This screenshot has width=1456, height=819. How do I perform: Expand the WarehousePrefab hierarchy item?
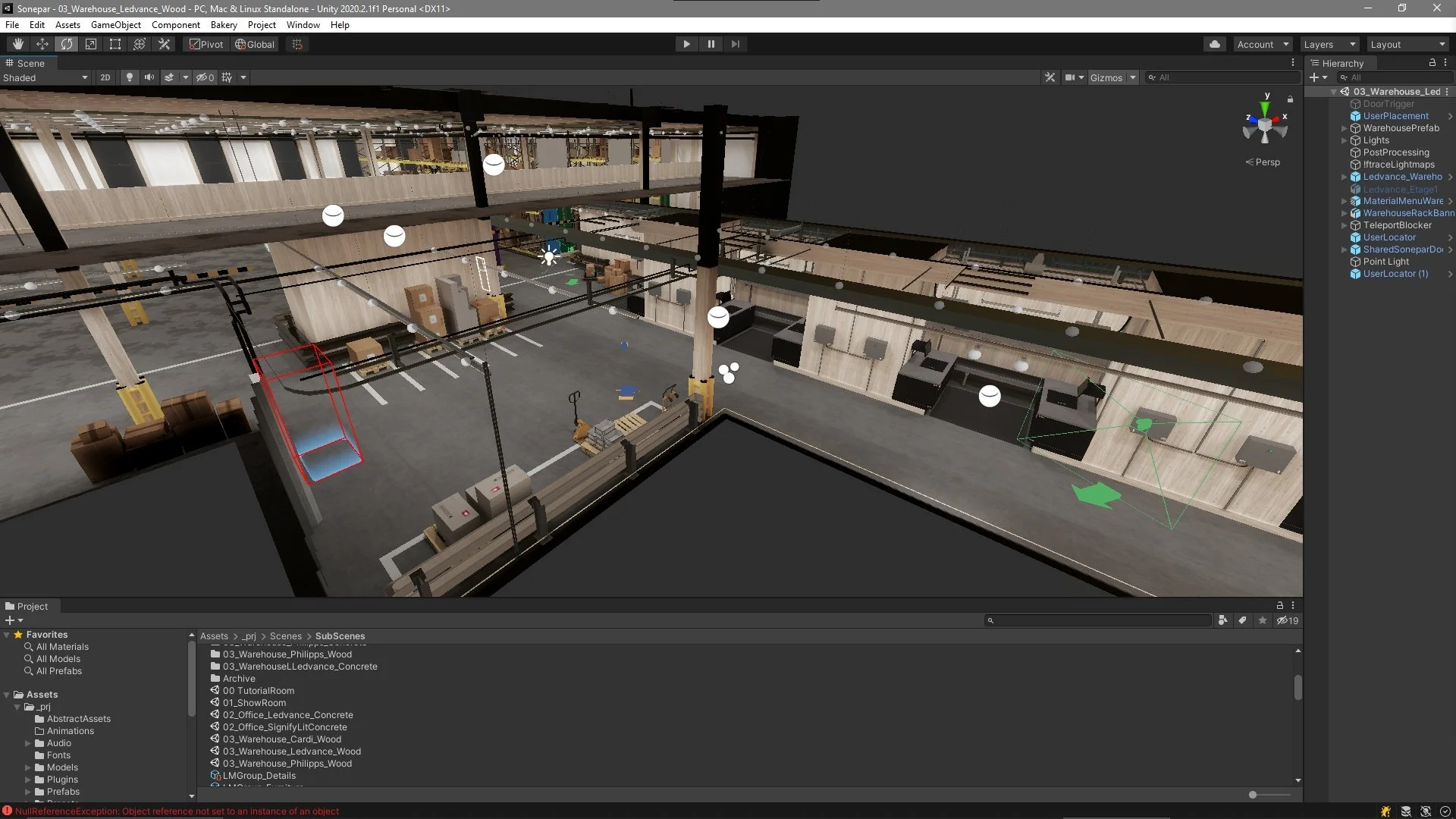tap(1345, 128)
